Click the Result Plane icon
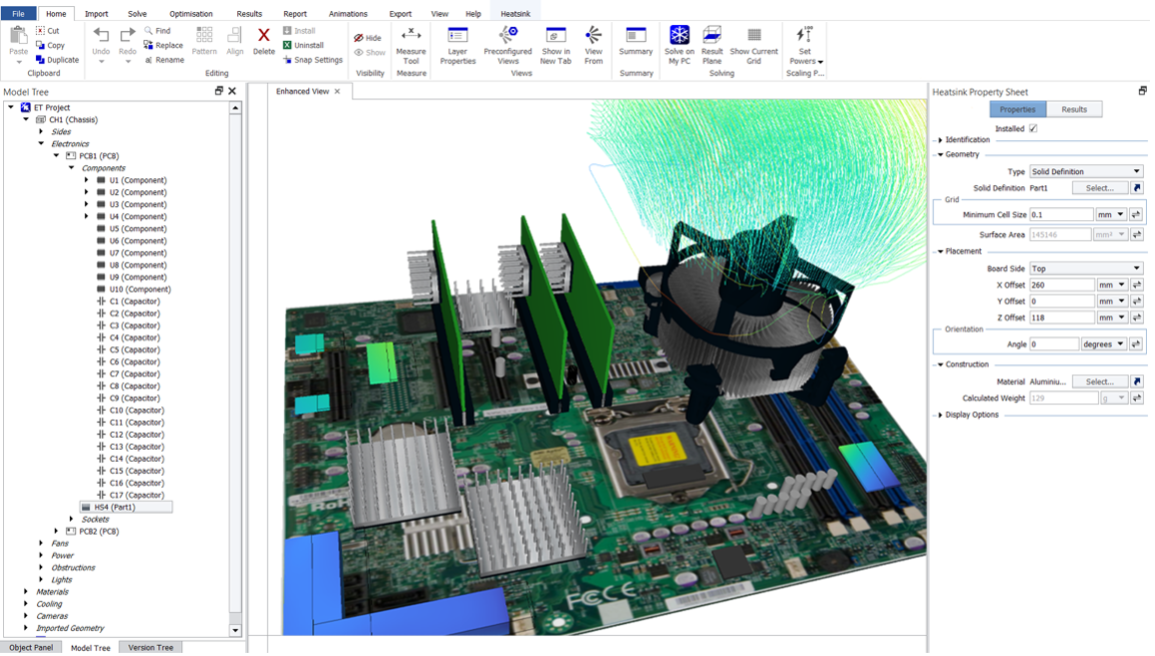Viewport: 1155px width, 656px height. (x=712, y=37)
